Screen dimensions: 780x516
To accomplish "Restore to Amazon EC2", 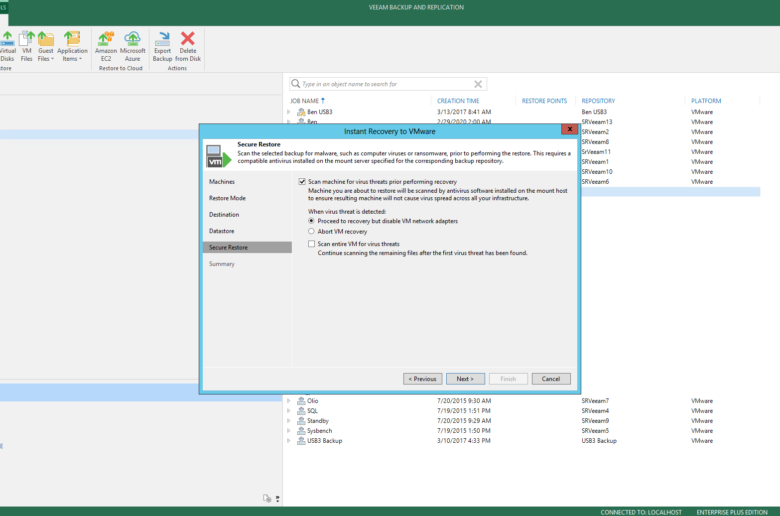I will tap(106, 46).
